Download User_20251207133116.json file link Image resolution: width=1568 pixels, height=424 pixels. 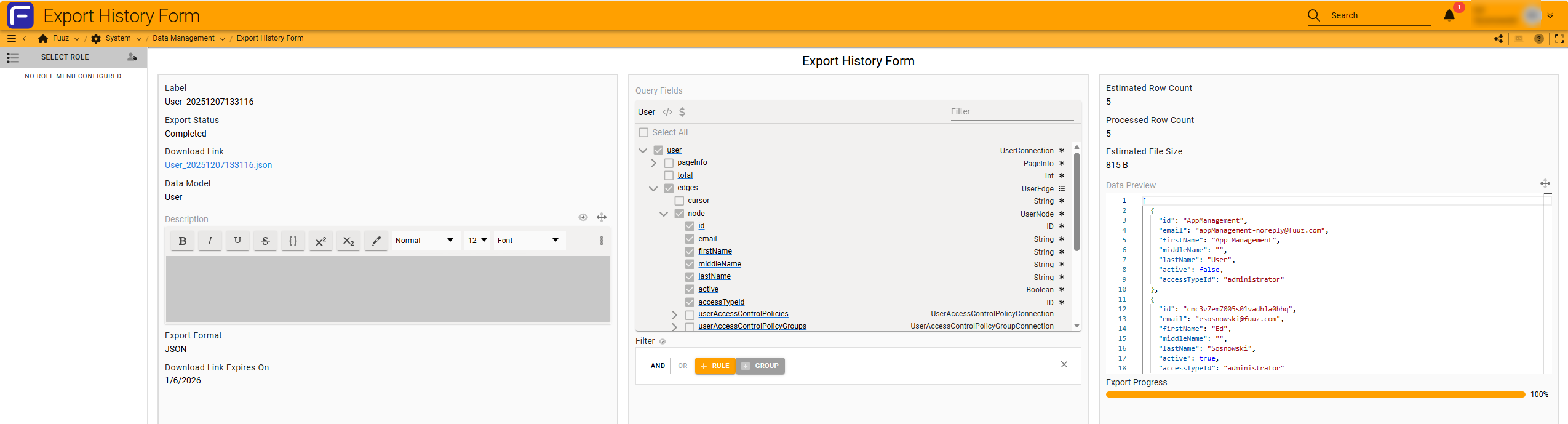coord(218,165)
